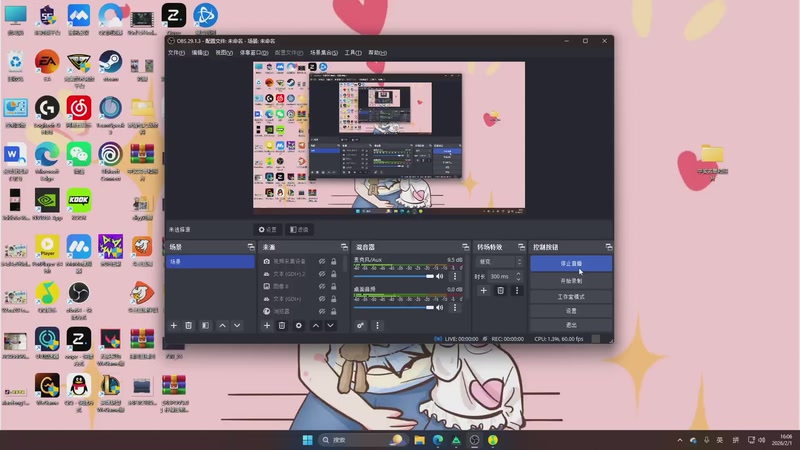800x450 pixels.
Task: Toggle visibility of 文本 (GDI+) source
Action: [x=322, y=299]
